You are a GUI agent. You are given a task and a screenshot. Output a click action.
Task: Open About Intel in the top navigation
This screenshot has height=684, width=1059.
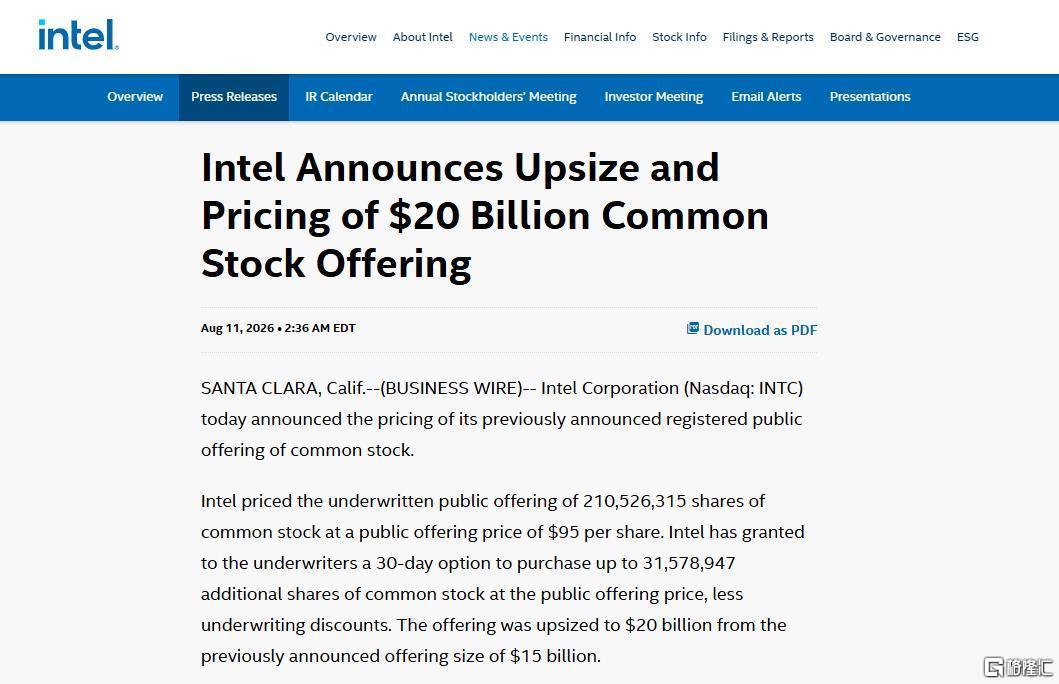(x=422, y=37)
